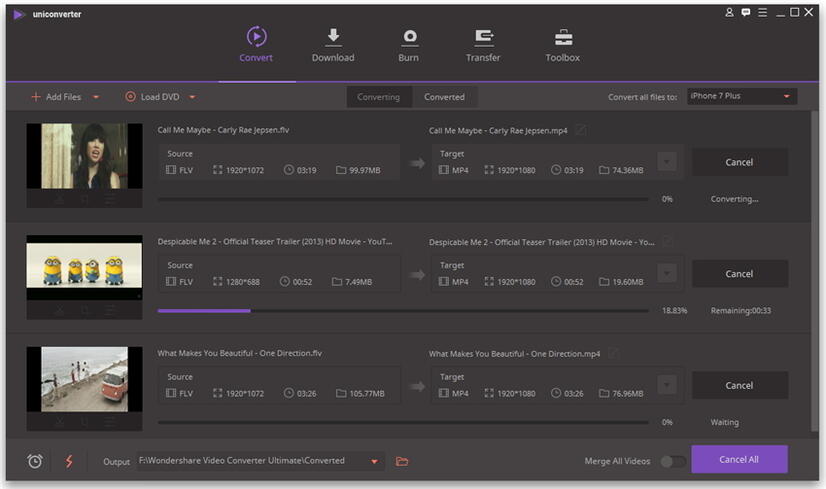826x489 pixels.
Task: Expand the Output path dropdown
Action: [x=375, y=462]
